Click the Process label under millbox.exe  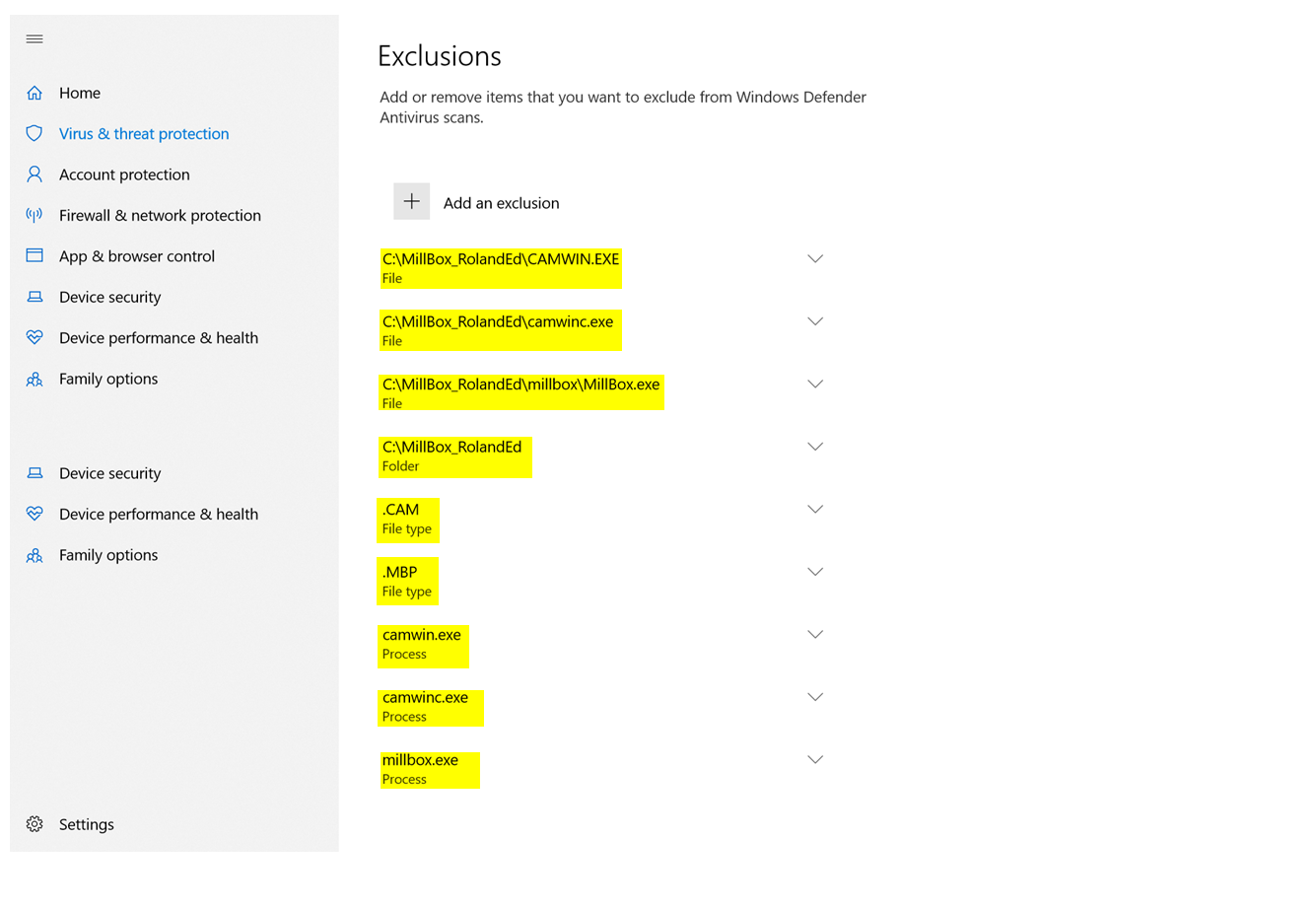point(404,779)
